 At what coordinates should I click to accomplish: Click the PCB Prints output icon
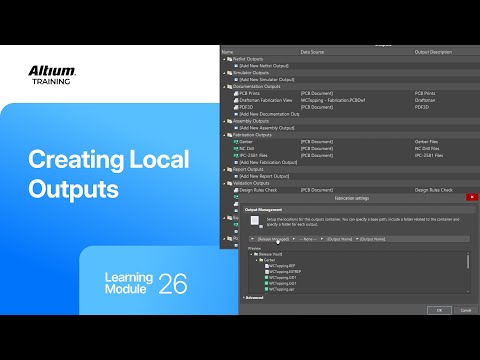click(236, 93)
